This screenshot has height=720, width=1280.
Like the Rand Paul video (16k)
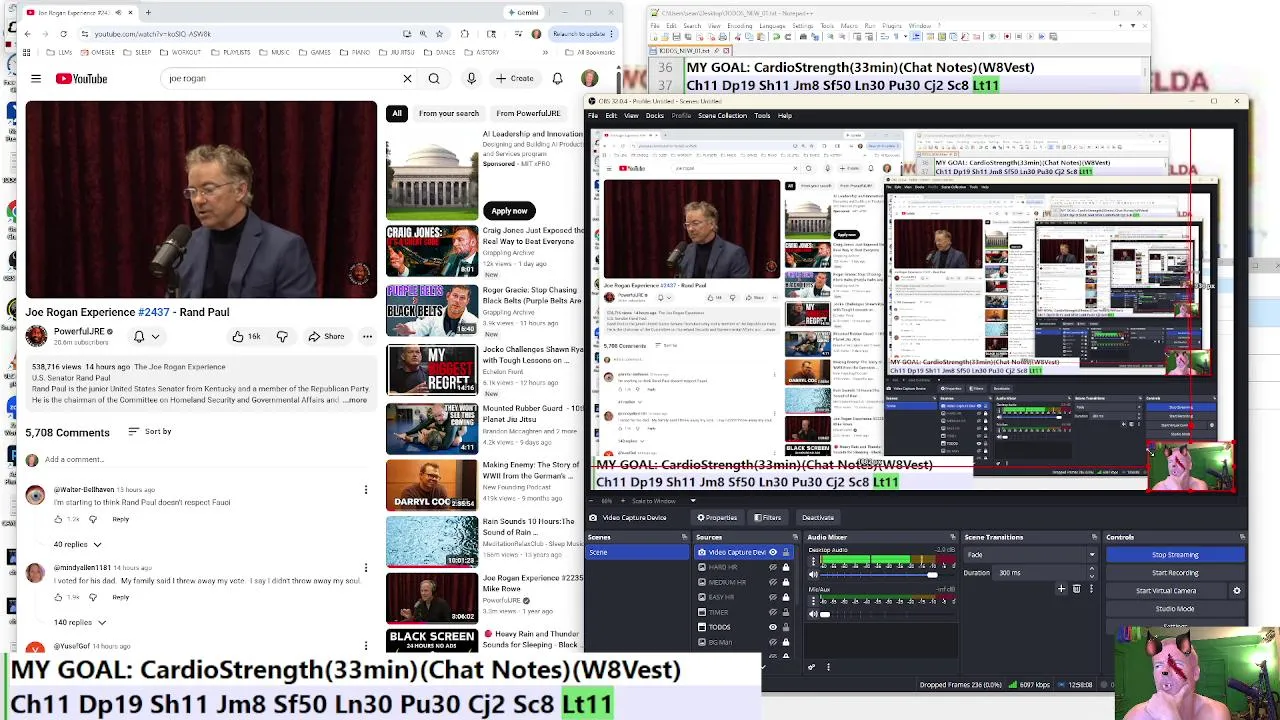click(x=247, y=336)
